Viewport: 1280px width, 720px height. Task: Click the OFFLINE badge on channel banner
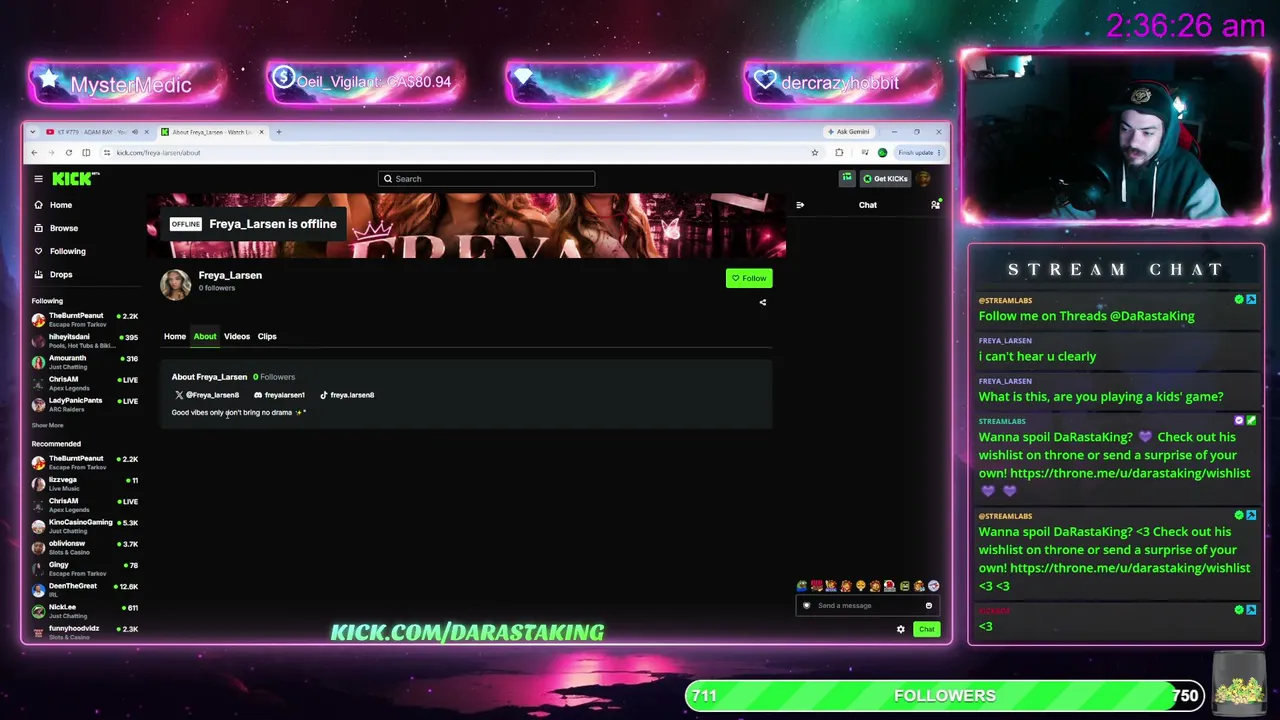pos(185,224)
